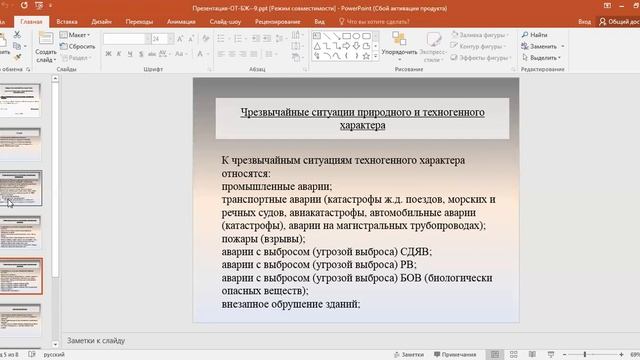Click the Что вы хотите сделать search field
Viewport: 640px width, 360px height.
click(x=374, y=22)
